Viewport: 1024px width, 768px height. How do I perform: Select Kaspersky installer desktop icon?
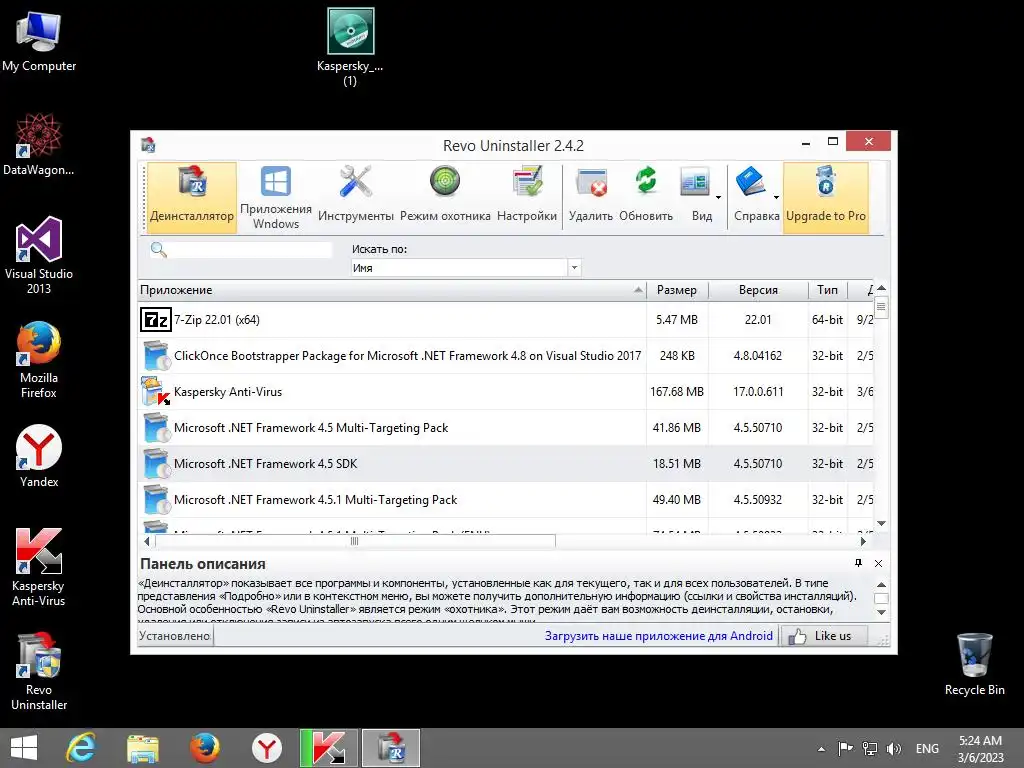pyautogui.click(x=350, y=47)
